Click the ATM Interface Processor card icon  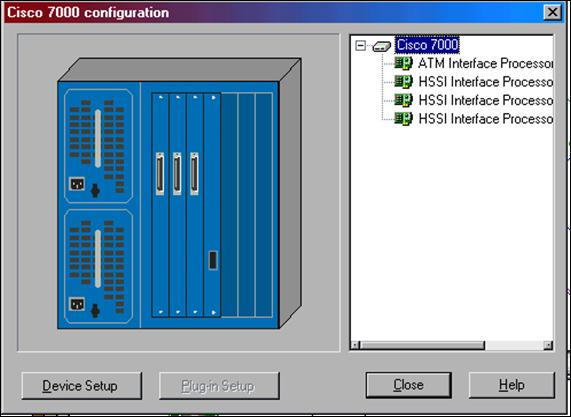[403, 63]
